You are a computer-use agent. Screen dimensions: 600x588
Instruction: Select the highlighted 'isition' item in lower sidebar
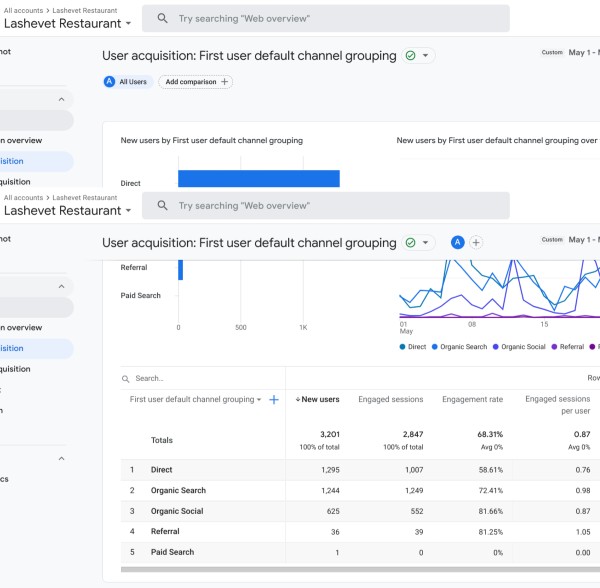36,348
